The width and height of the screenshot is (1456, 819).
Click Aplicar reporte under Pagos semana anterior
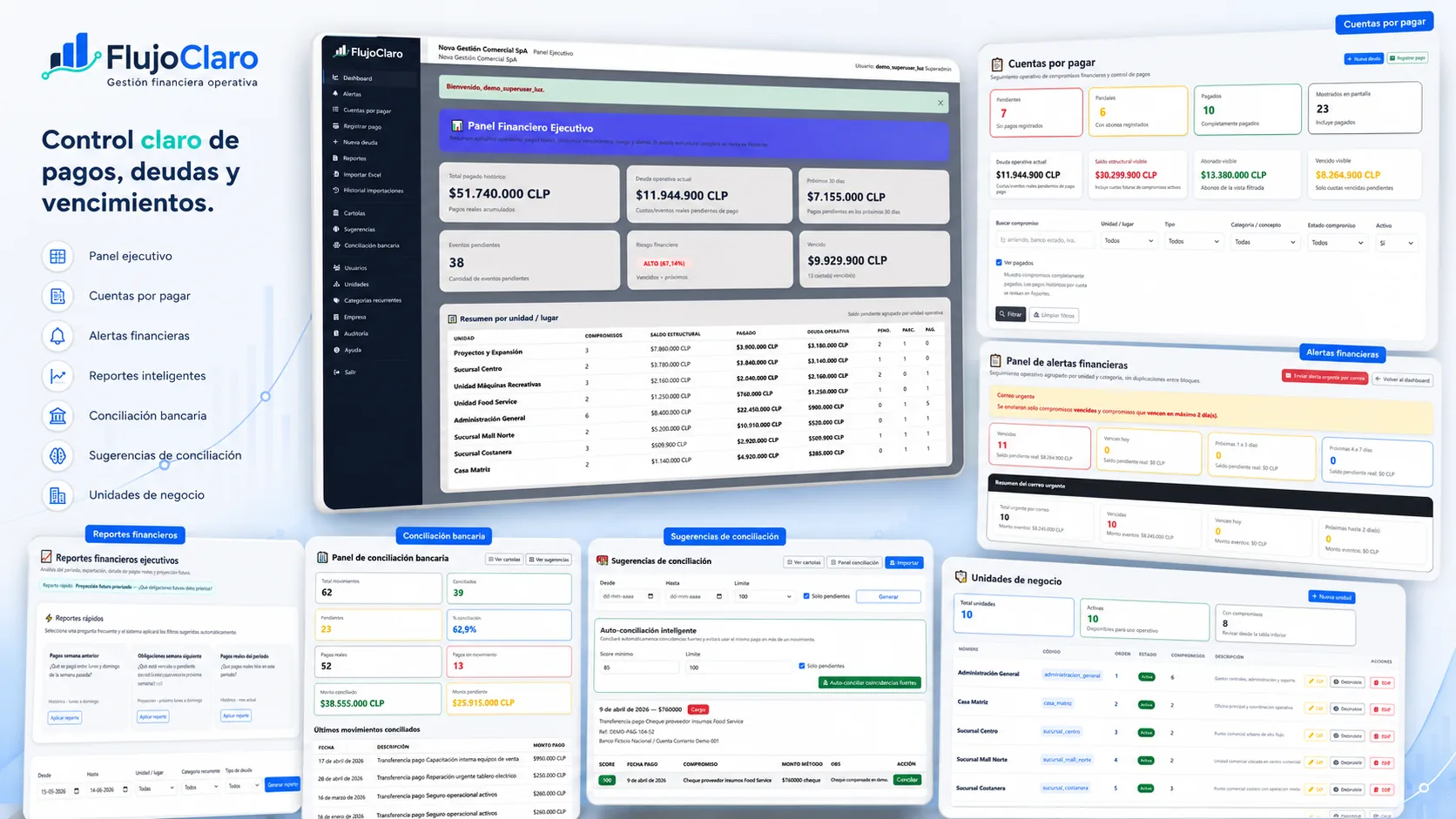(64, 718)
